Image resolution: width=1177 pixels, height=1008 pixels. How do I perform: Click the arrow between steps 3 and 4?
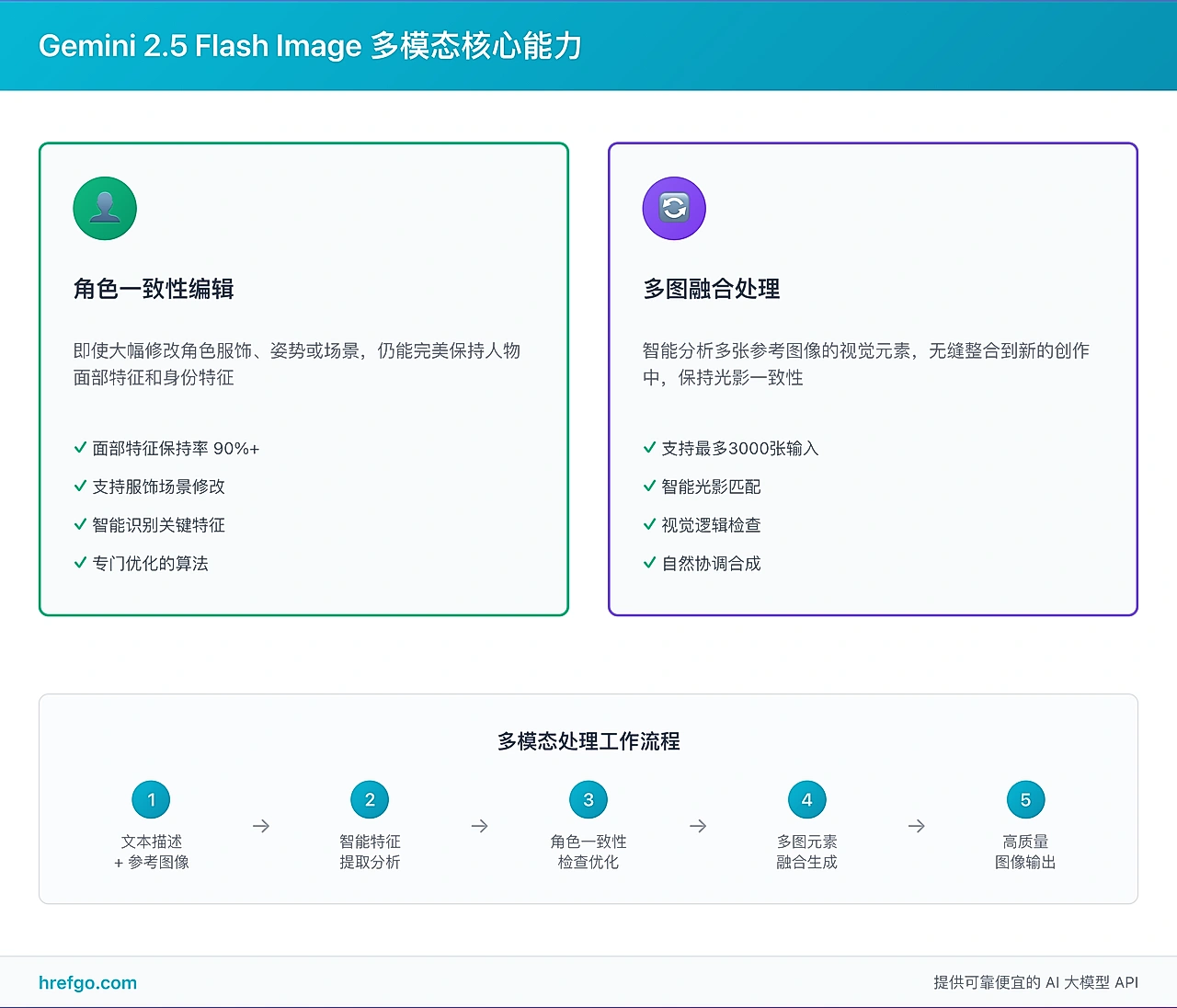click(698, 826)
